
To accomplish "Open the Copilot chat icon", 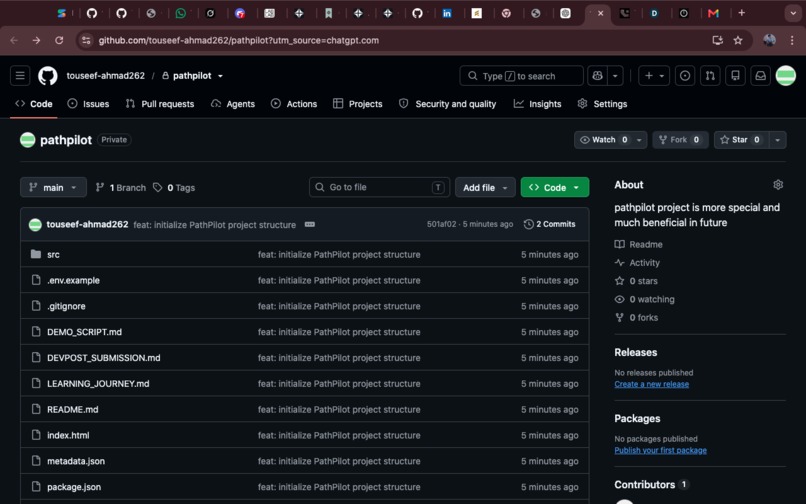I will [597, 76].
